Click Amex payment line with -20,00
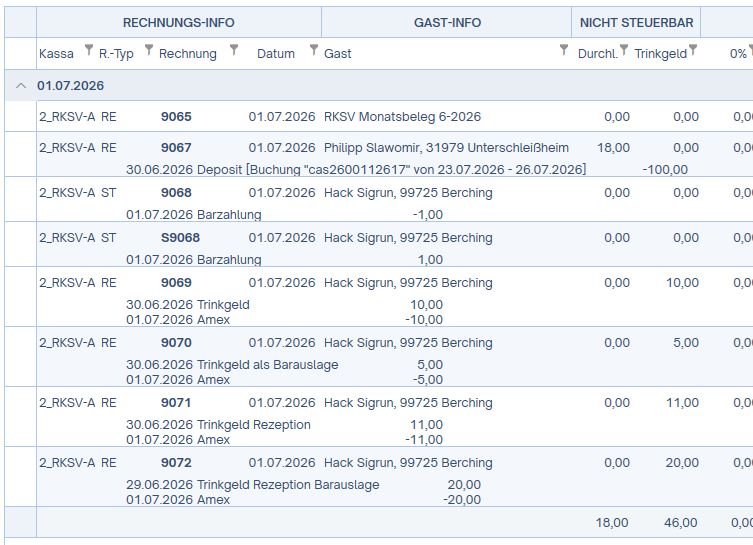753x545 pixels. [x=304, y=500]
